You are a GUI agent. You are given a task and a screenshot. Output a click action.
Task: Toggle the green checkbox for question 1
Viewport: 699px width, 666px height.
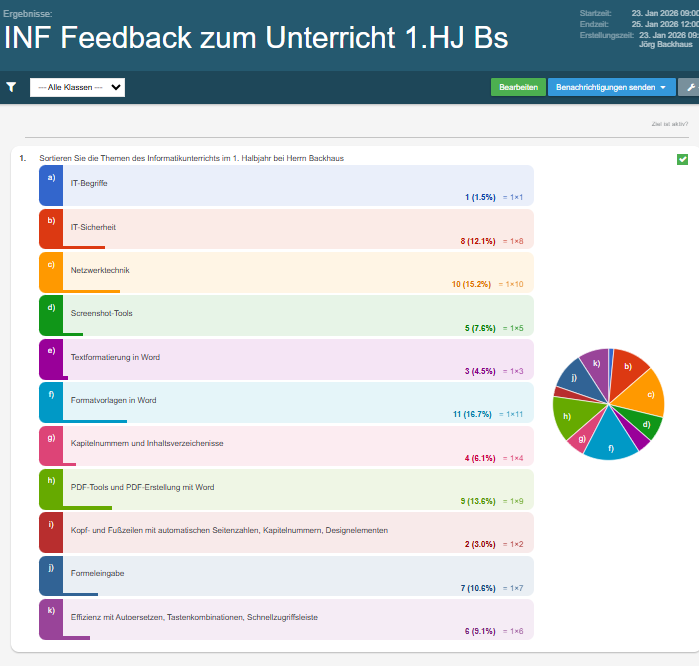pos(682,159)
